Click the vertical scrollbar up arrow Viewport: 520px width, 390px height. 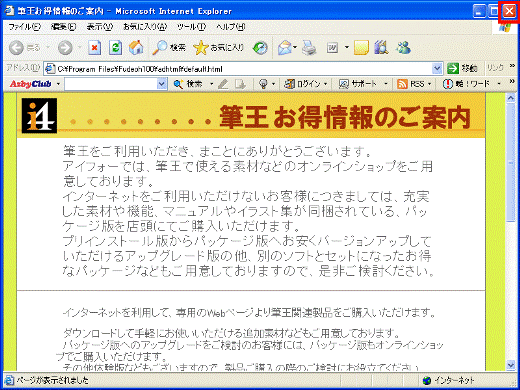pos(511,98)
